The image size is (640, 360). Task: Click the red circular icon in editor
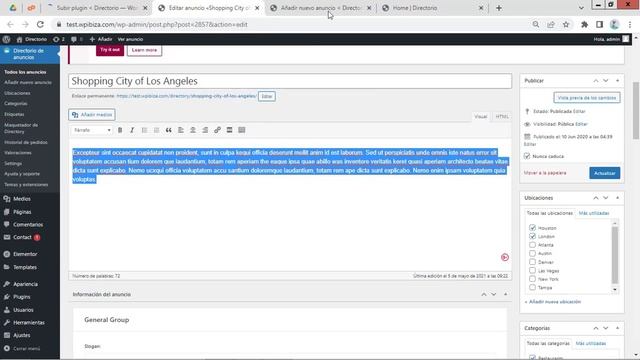coord(505,257)
